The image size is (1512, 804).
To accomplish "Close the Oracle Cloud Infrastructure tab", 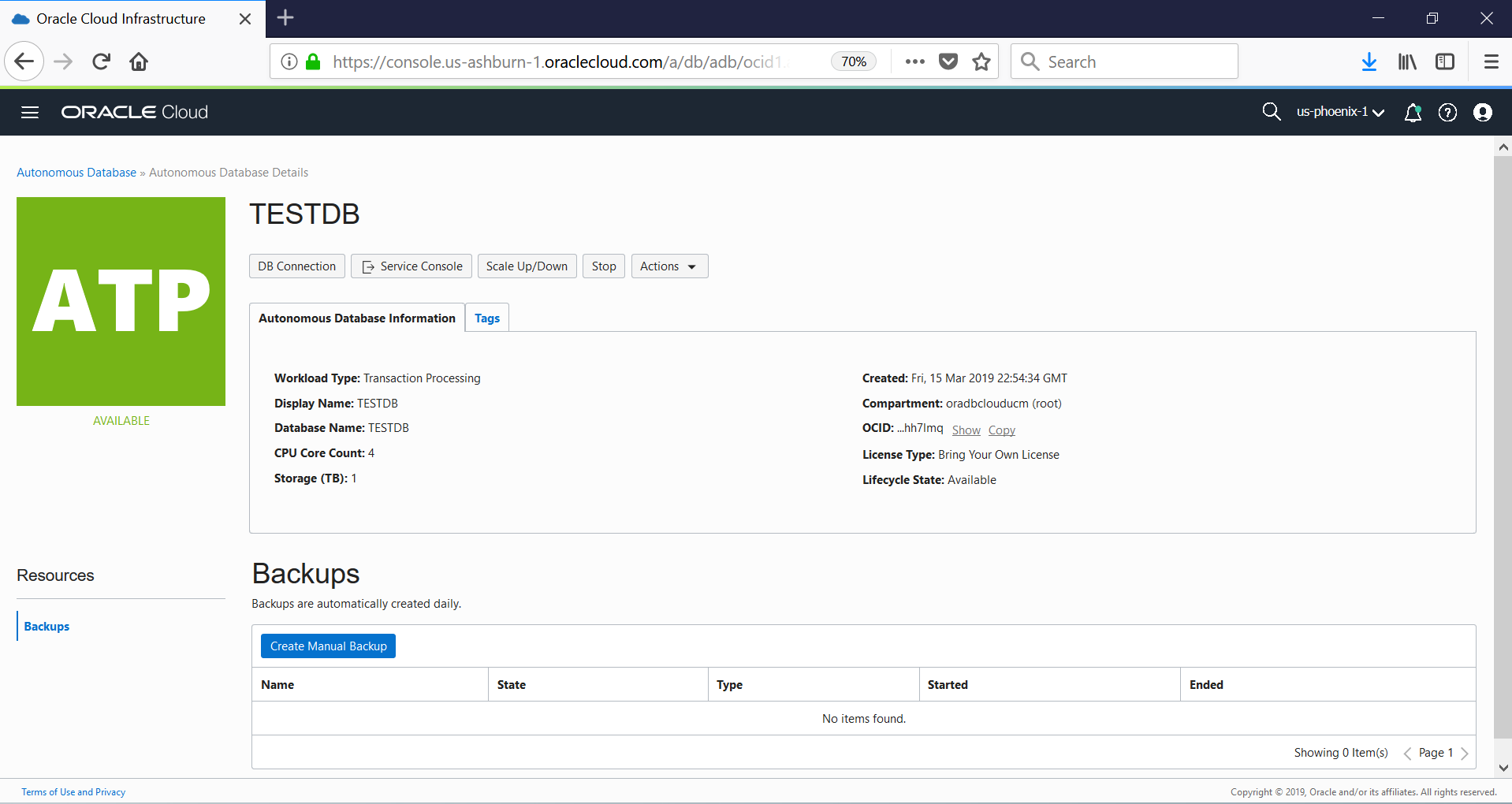I will click(x=245, y=19).
